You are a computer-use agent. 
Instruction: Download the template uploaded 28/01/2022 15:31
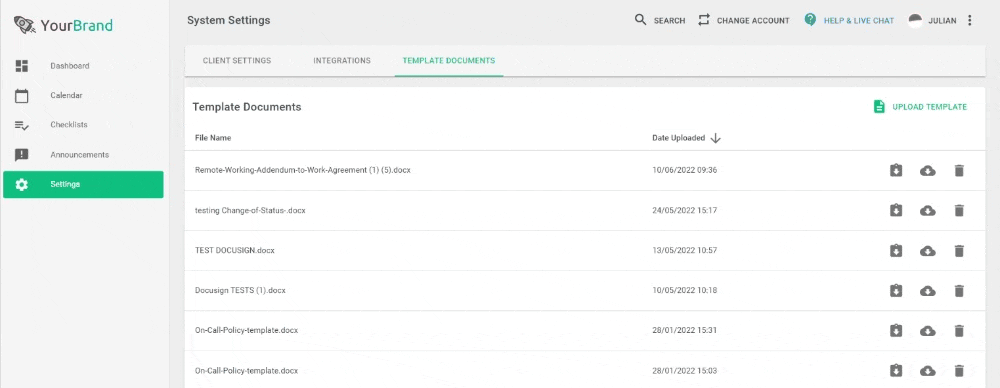click(928, 331)
